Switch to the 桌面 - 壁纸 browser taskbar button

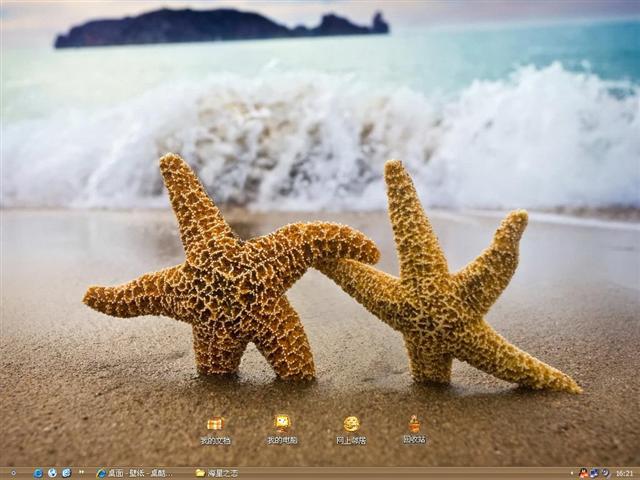click(135, 473)
